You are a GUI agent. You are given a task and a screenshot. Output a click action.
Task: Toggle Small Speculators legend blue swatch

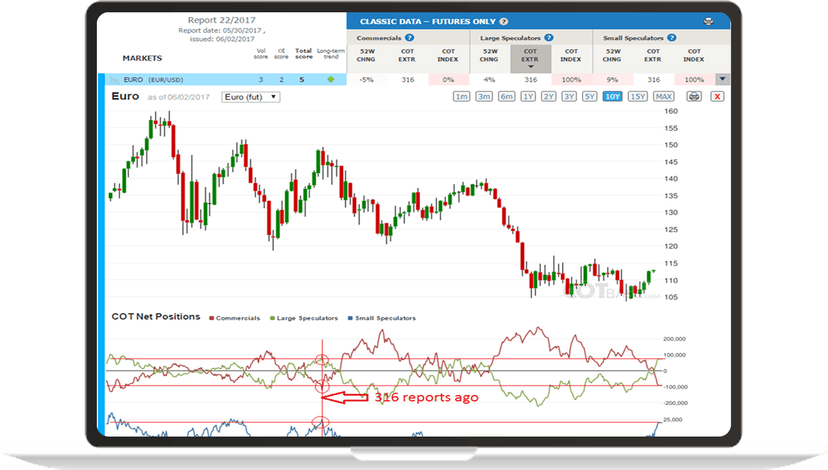coord(350,318)
